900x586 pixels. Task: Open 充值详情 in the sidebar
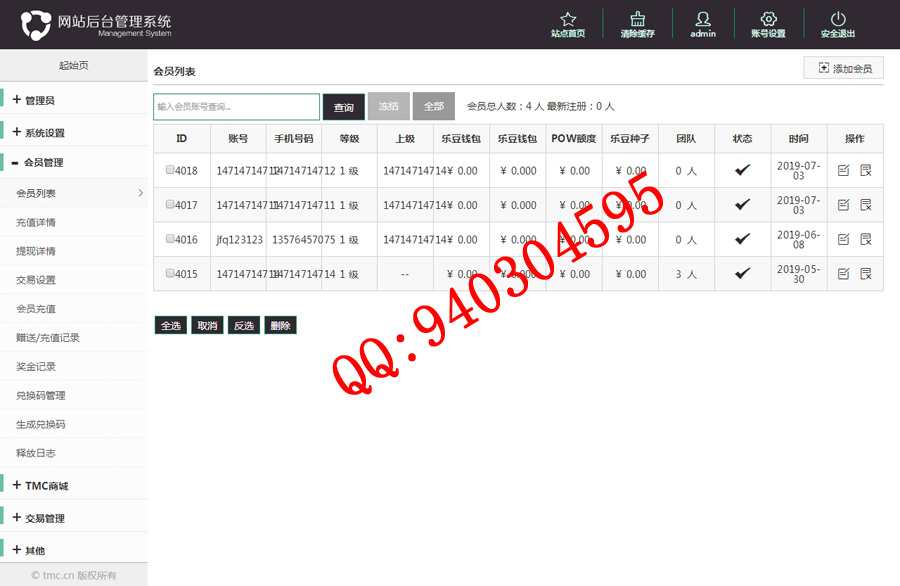click(x=36, y=222)
